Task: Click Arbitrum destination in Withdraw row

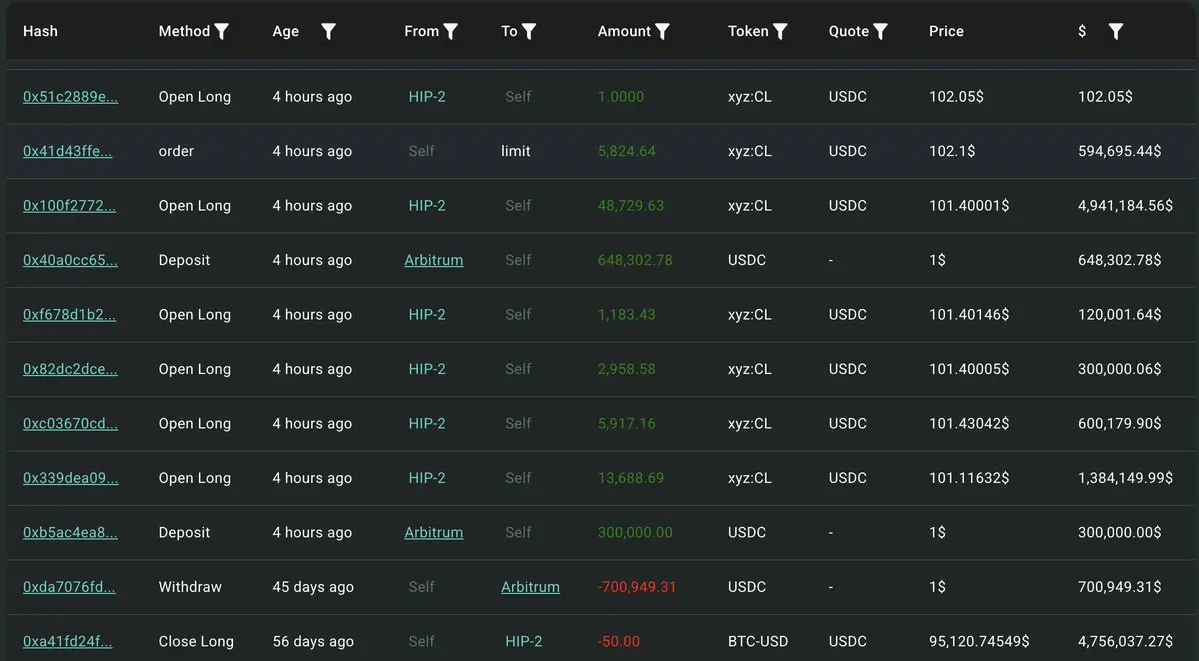Action: tap(530, 587)
